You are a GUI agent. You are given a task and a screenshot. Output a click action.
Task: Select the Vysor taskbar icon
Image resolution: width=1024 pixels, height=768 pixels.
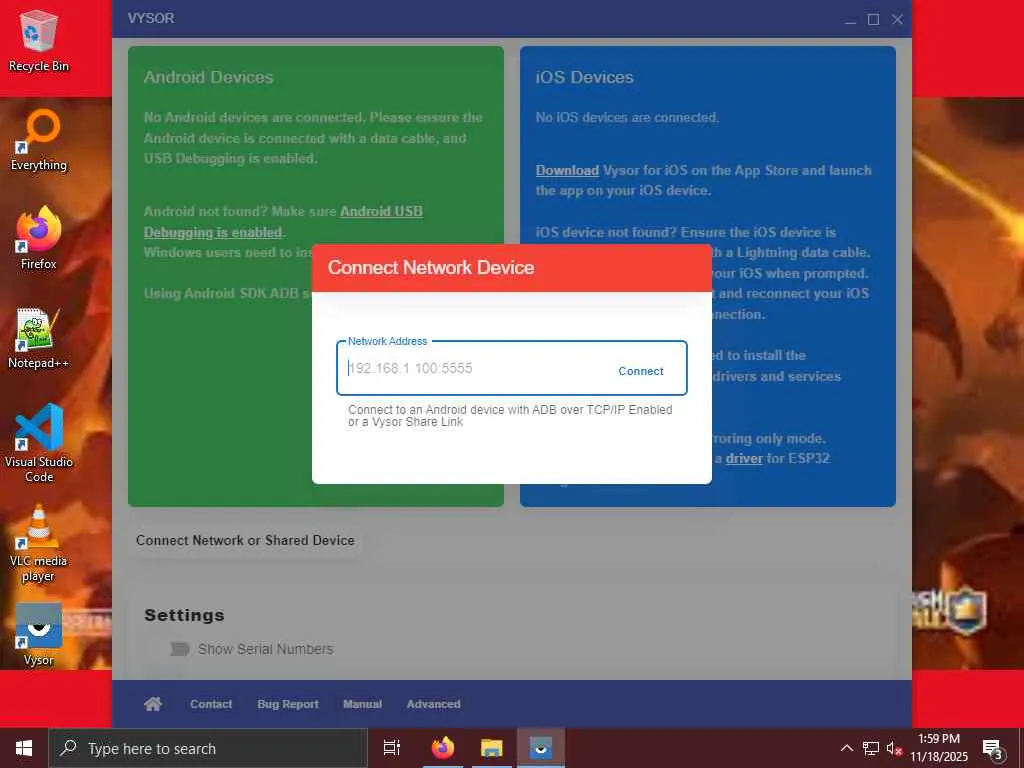[x=541, y=748]
